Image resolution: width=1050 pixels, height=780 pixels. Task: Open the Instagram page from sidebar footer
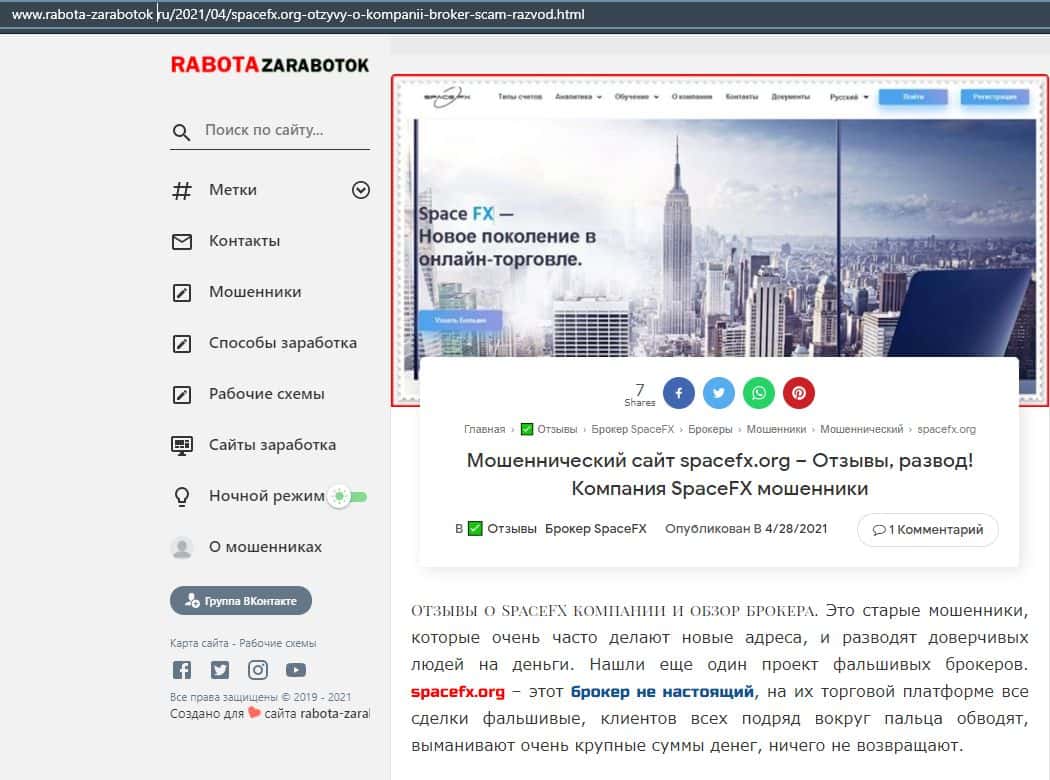click(x=258, y=670)
